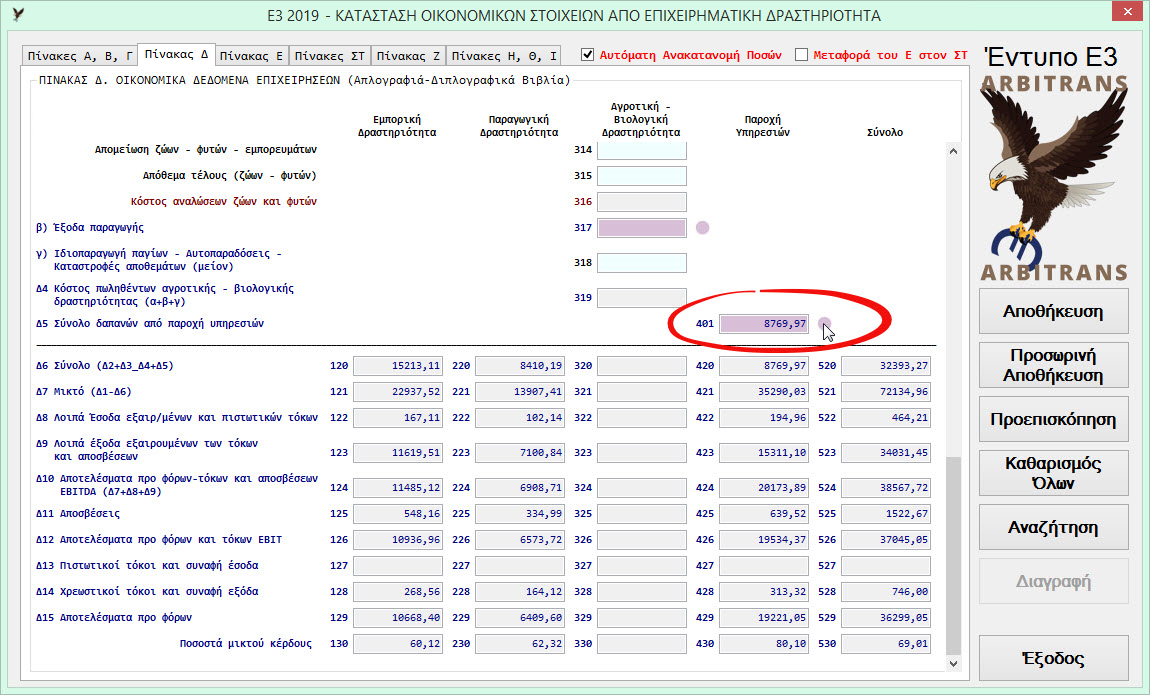
Task: Click field 130 gross profit 60,12
Action: (x=398, y=644)
